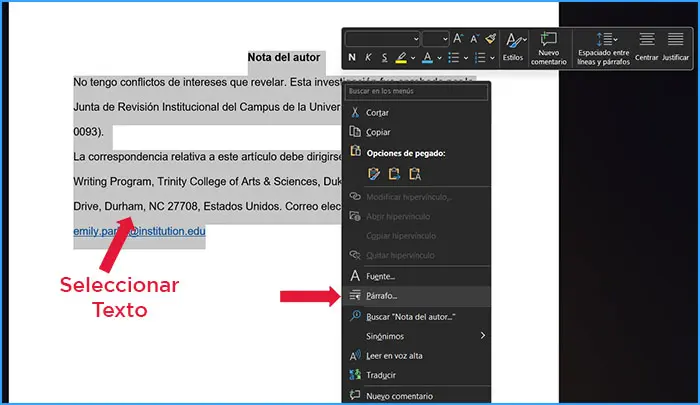Choose Nuevo comentario in context menu

click(x=416, y=396)
